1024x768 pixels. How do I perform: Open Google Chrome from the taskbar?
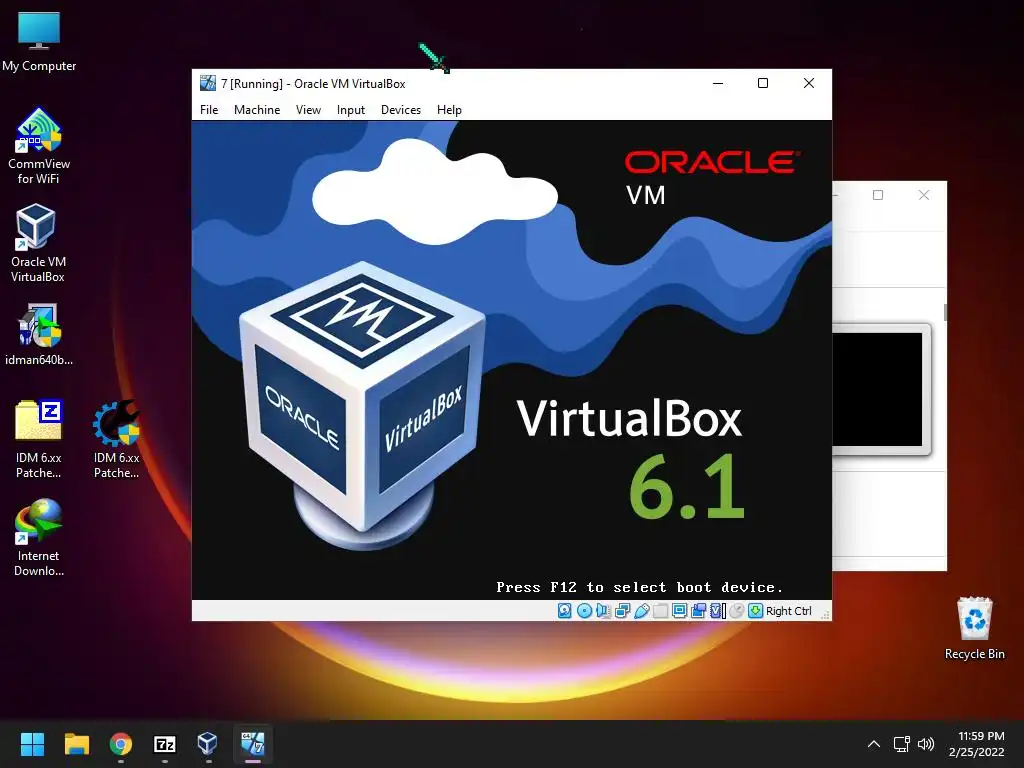[121, 744]
